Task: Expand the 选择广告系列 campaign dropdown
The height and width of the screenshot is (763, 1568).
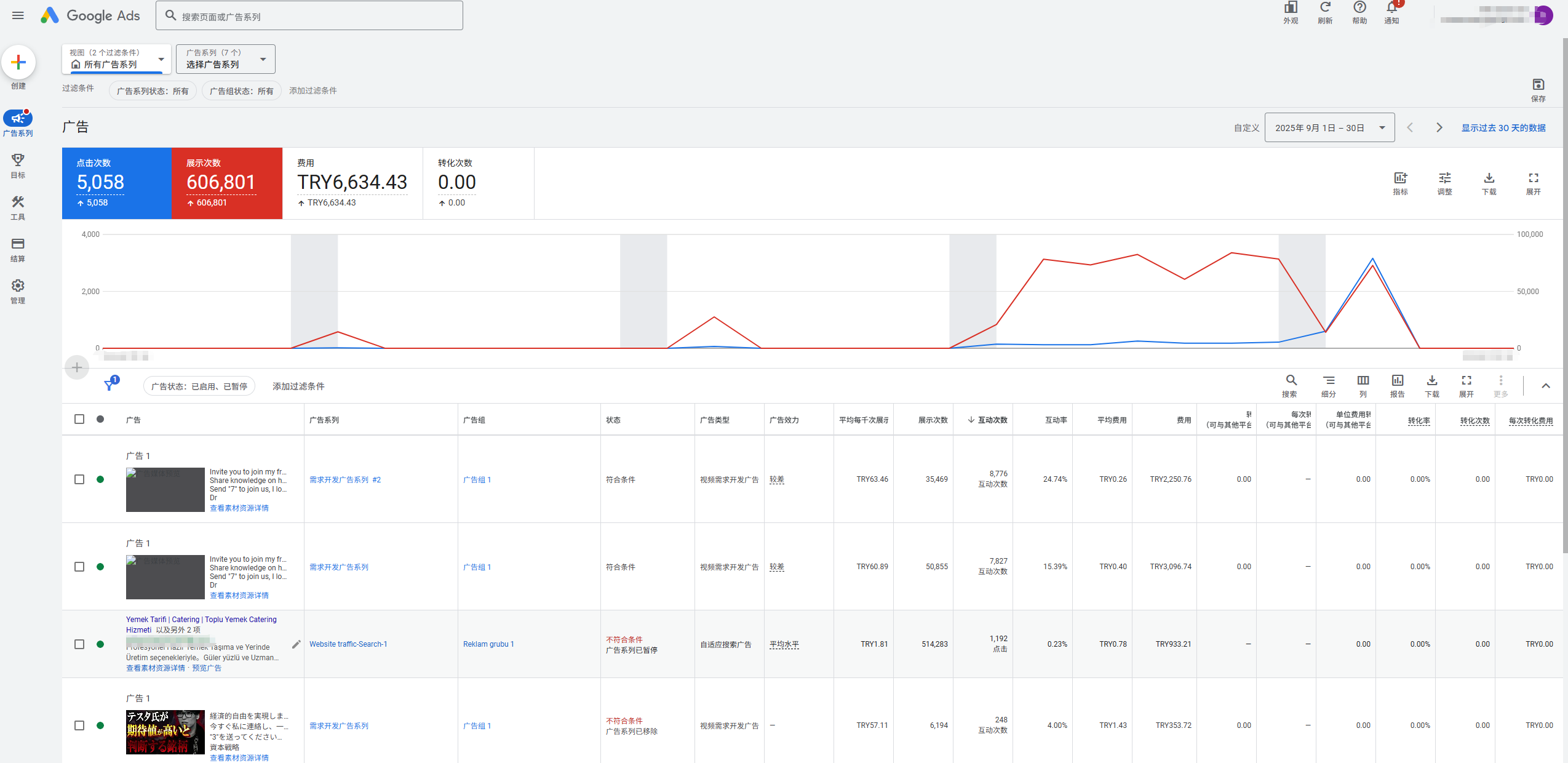Action: point(225,59)
